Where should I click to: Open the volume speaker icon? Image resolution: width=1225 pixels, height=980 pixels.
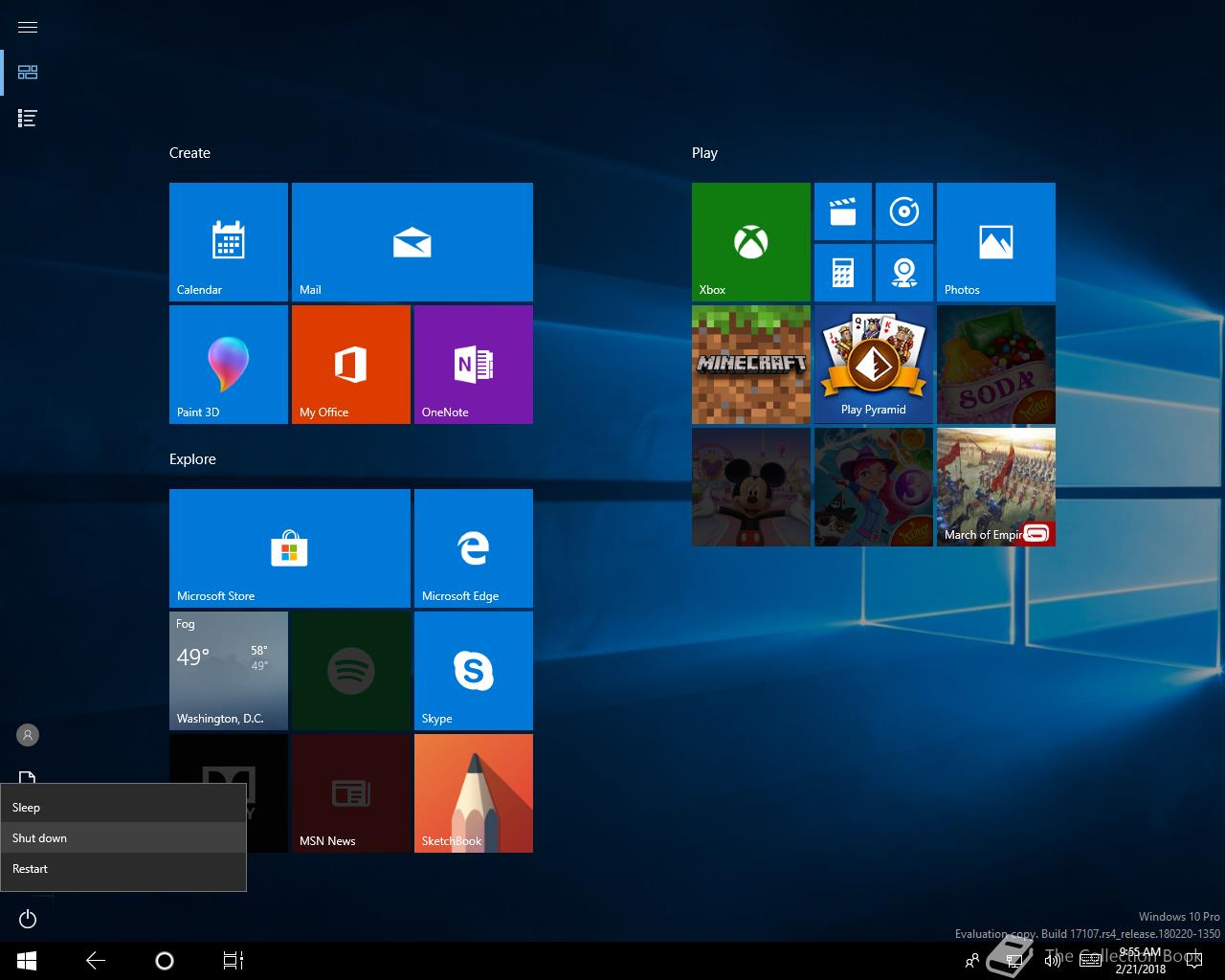tap(1053, 961)
